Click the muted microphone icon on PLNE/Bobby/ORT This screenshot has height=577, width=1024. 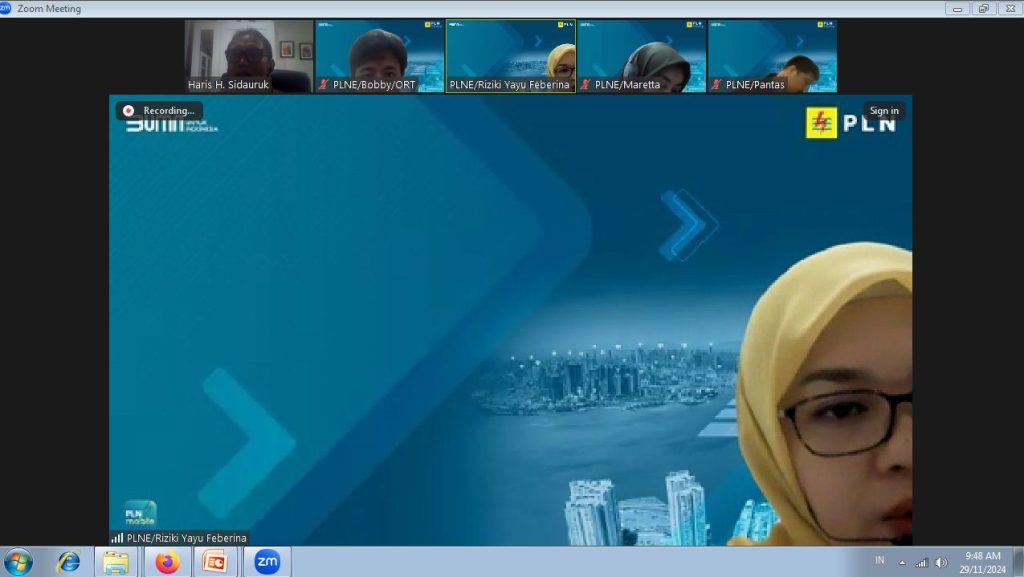323,85
